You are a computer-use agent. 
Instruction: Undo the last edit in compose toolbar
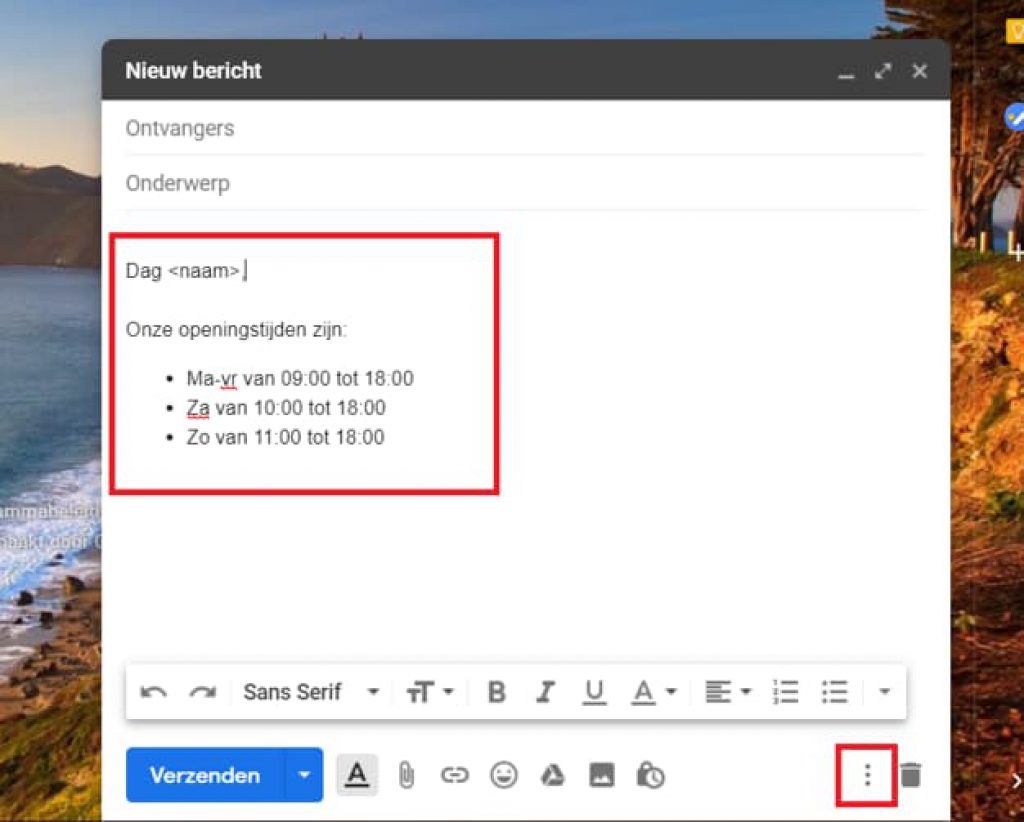pyautogui.click(x=153, y=692)
